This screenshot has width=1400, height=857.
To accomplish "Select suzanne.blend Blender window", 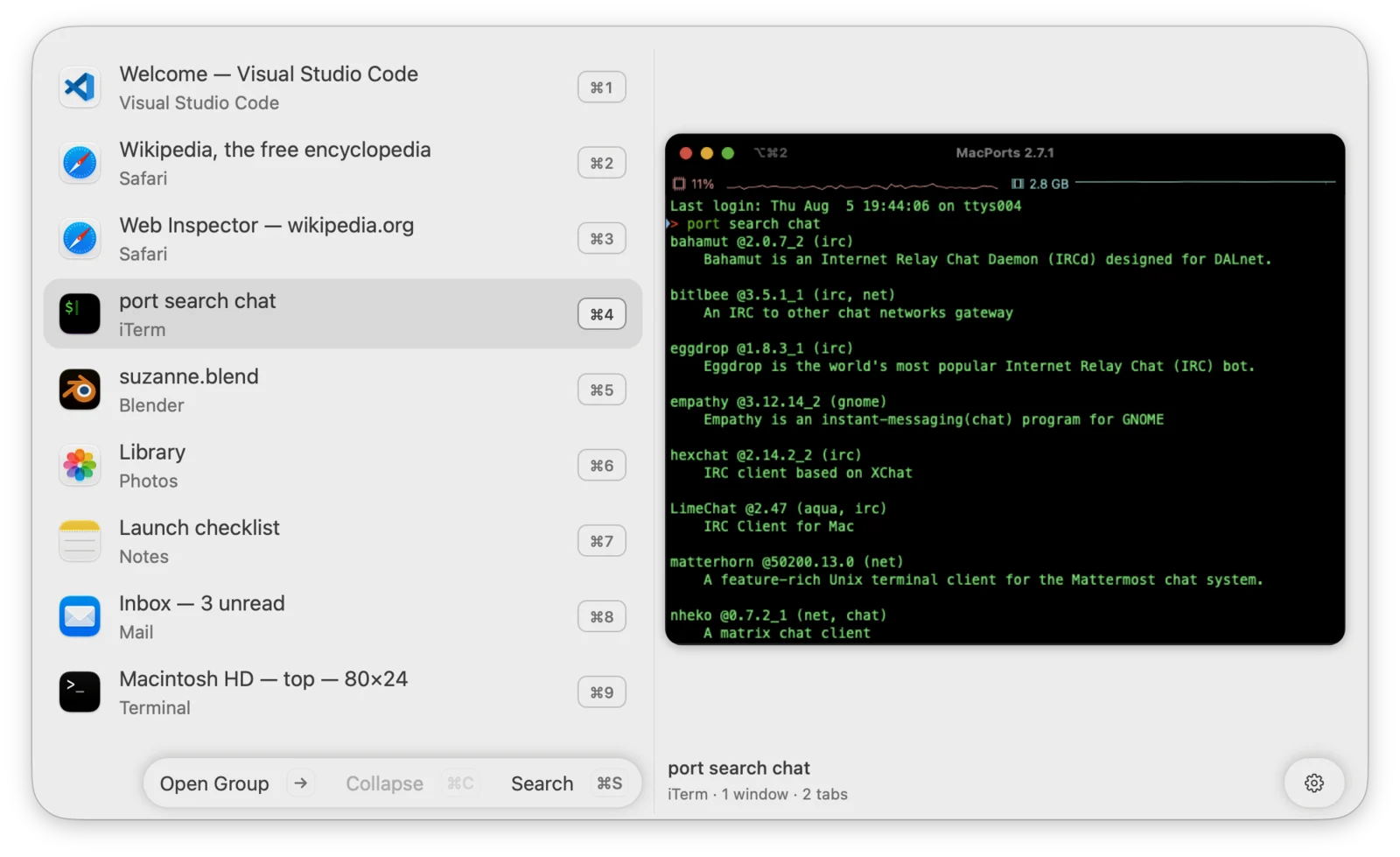I will 342,390.
